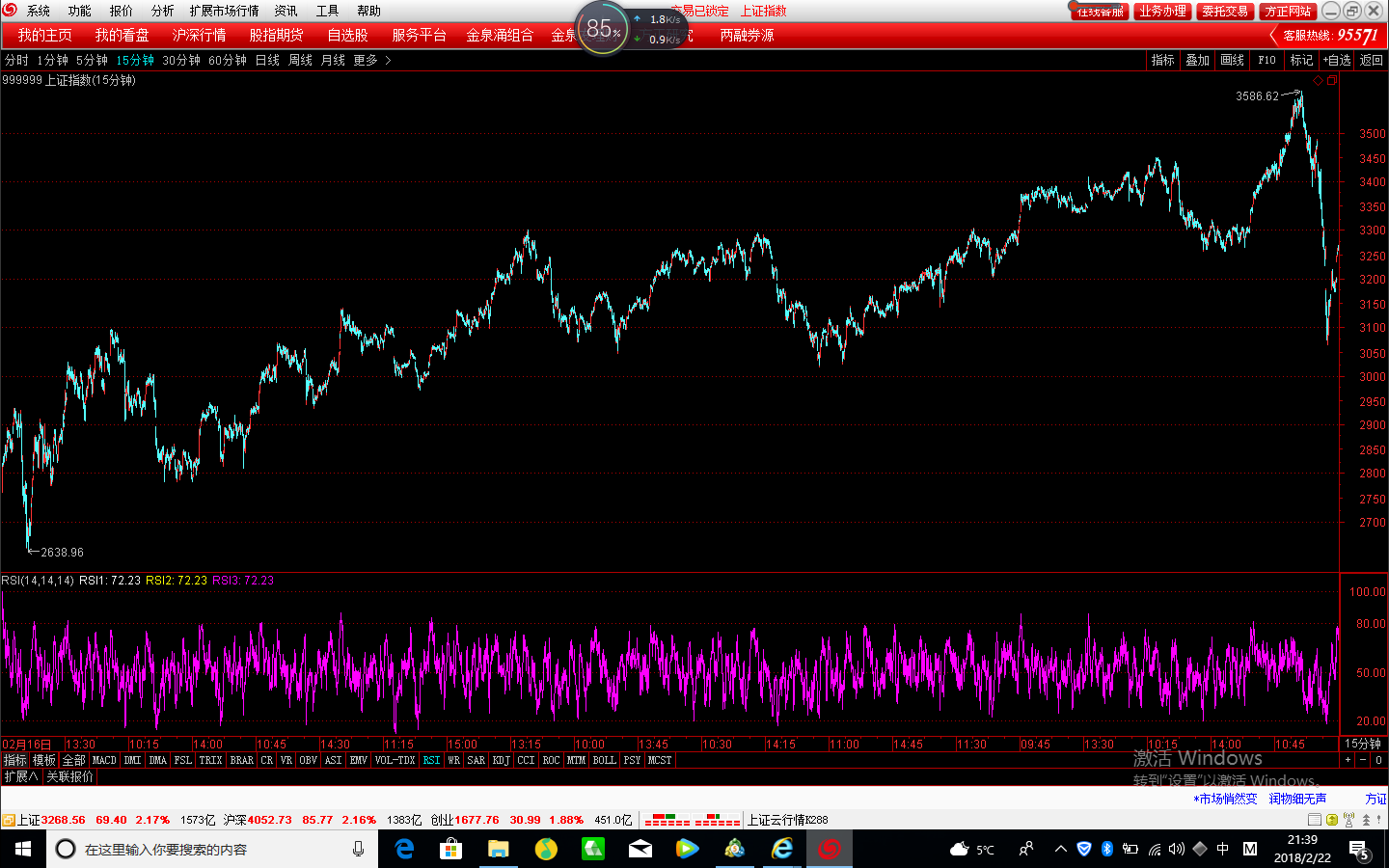Click the 标记 mark button
Image resolution: width=1389 pixels, height=868 pixels.
(x=1302, y=60)
